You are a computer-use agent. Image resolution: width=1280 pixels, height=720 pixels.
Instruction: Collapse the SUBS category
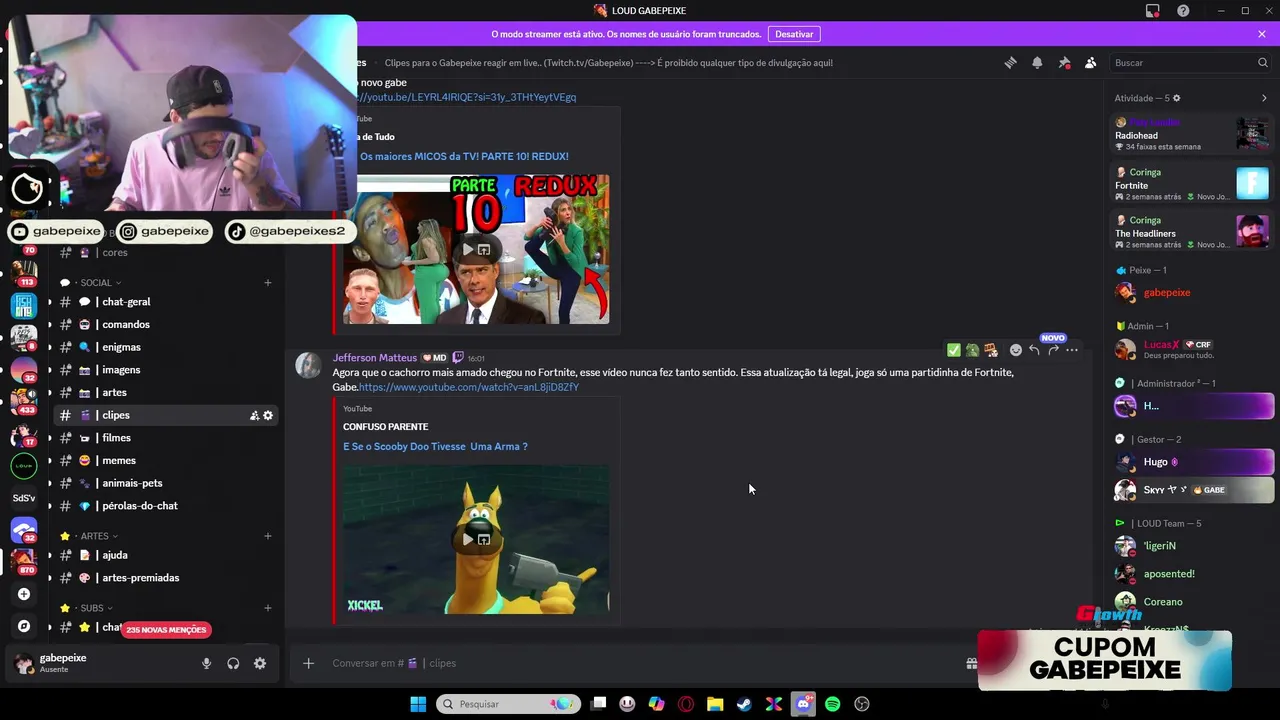click(92, 608)
